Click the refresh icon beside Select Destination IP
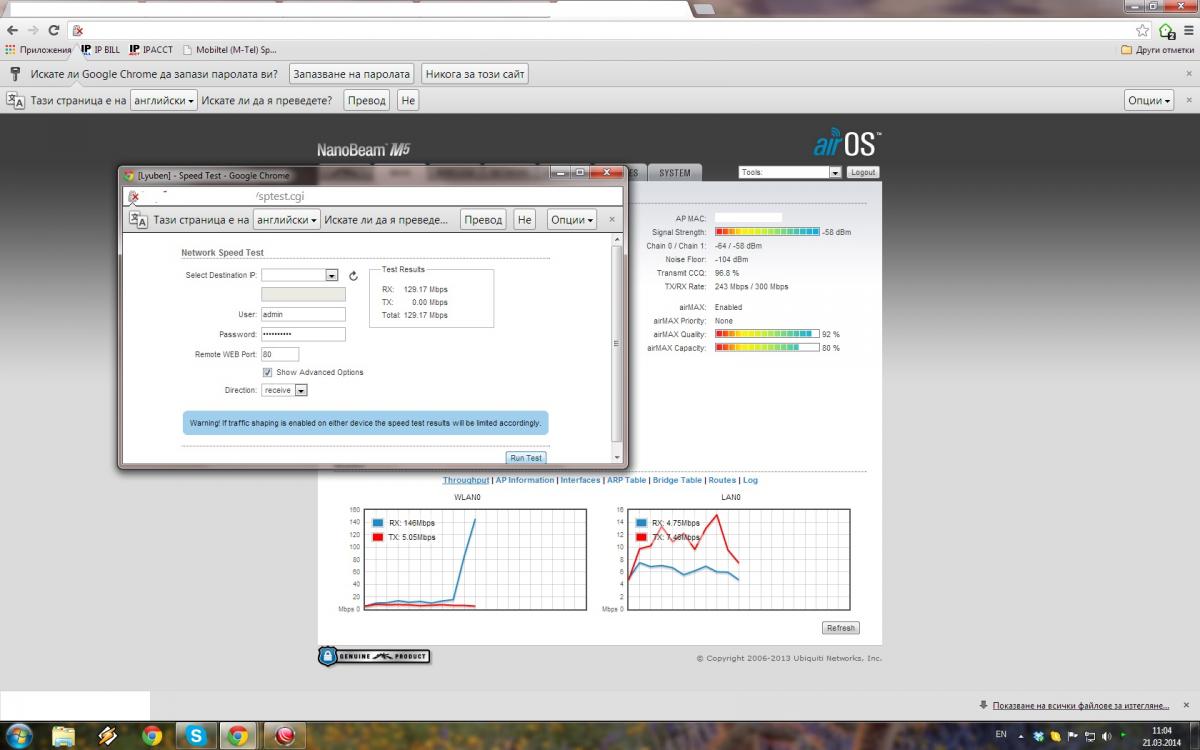 353,275
